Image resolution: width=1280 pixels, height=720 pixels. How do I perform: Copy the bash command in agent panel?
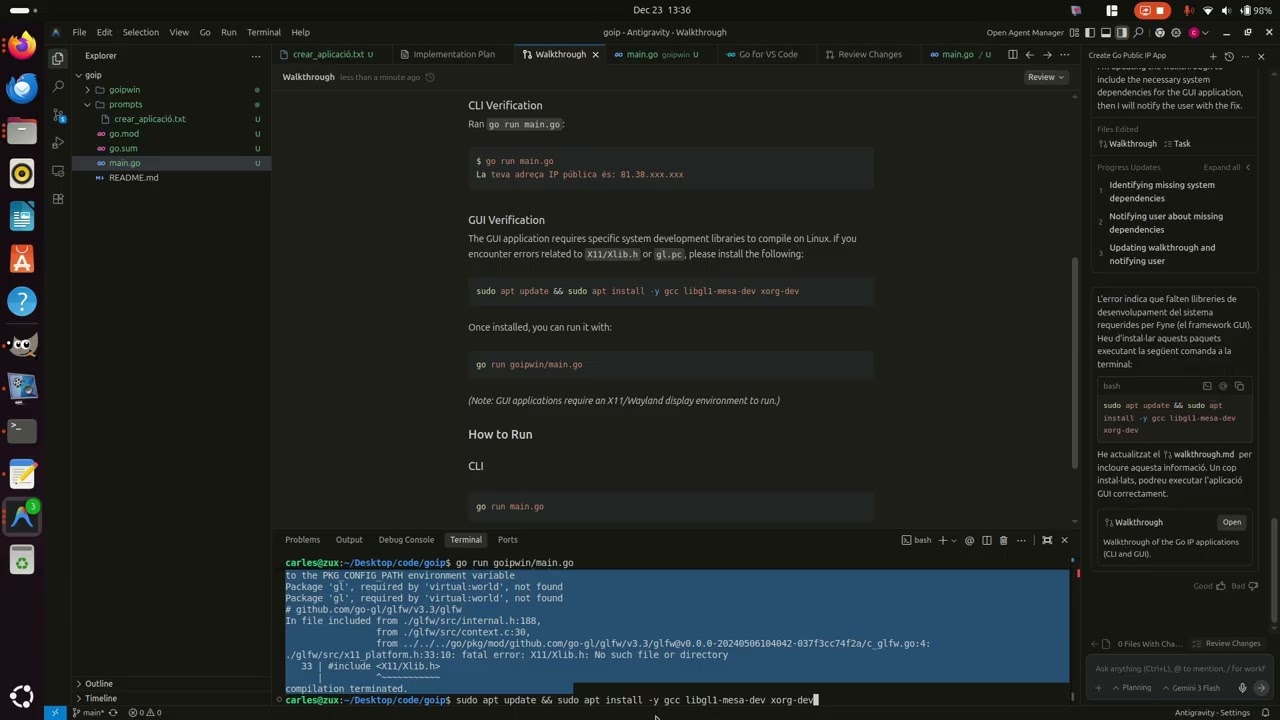click(x=1239, y=386)
